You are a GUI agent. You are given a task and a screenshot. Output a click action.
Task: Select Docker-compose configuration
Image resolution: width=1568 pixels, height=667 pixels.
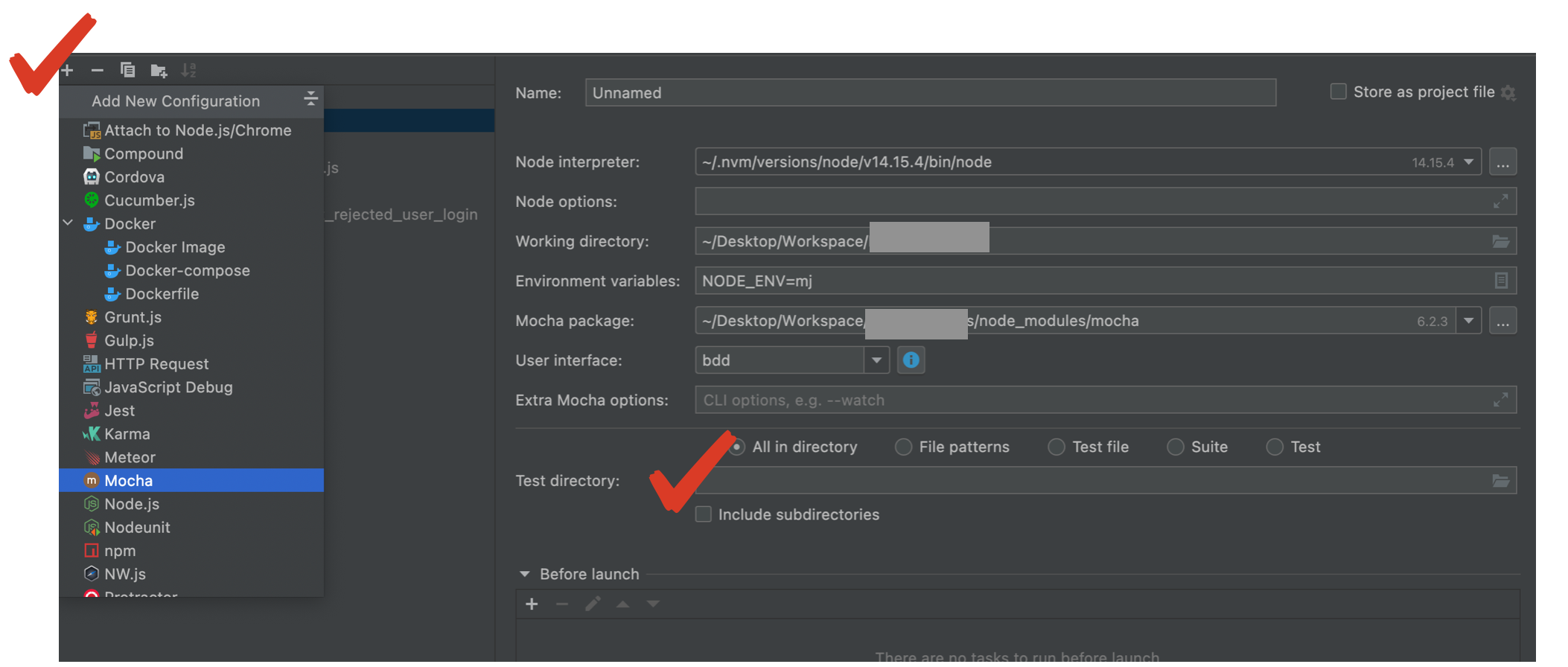pos(191,270)
